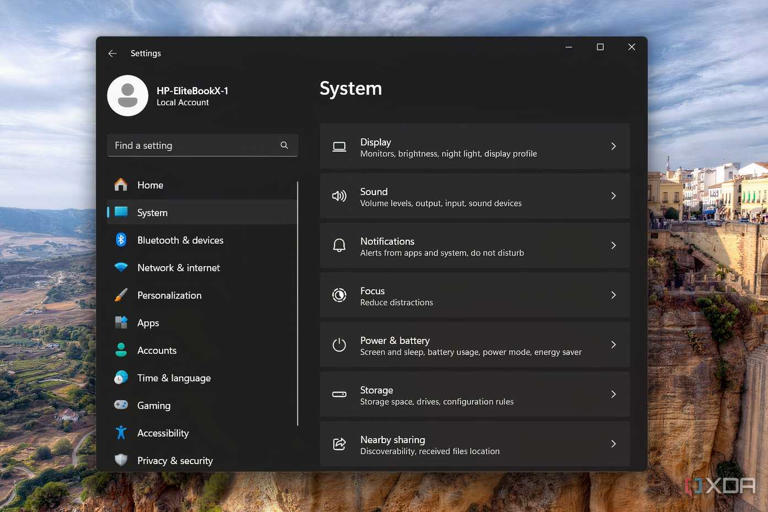Click the Storage drive icon
Viewport: 768px width, 512px height.
tap(339, 394)
